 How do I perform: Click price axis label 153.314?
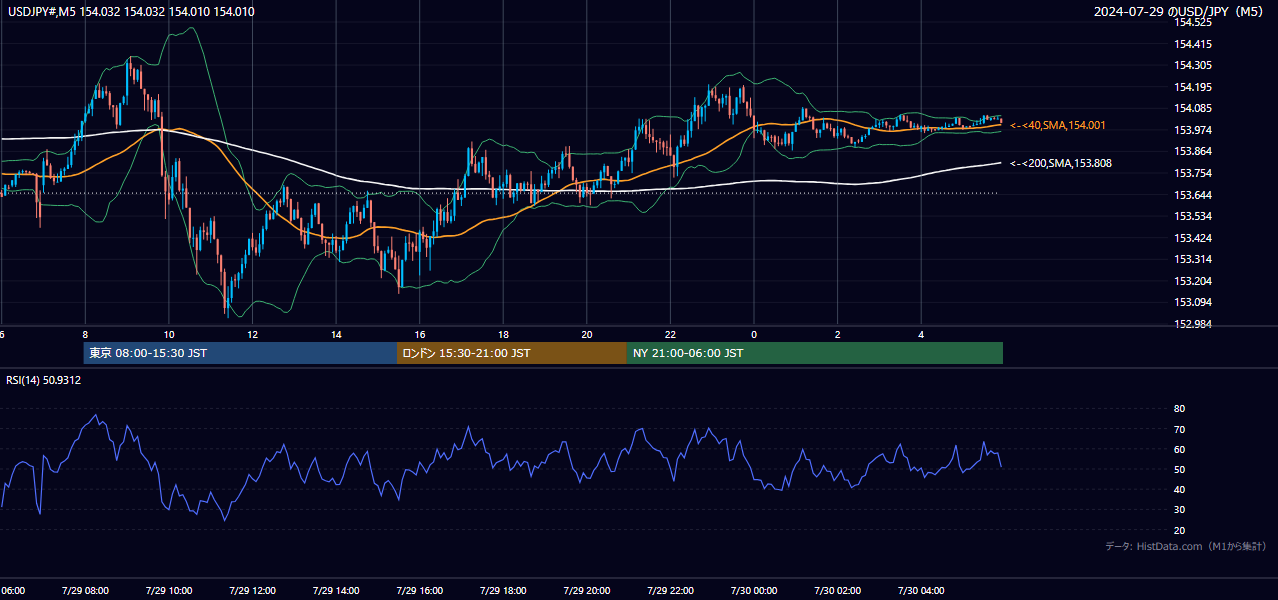tap(1193, 259)
